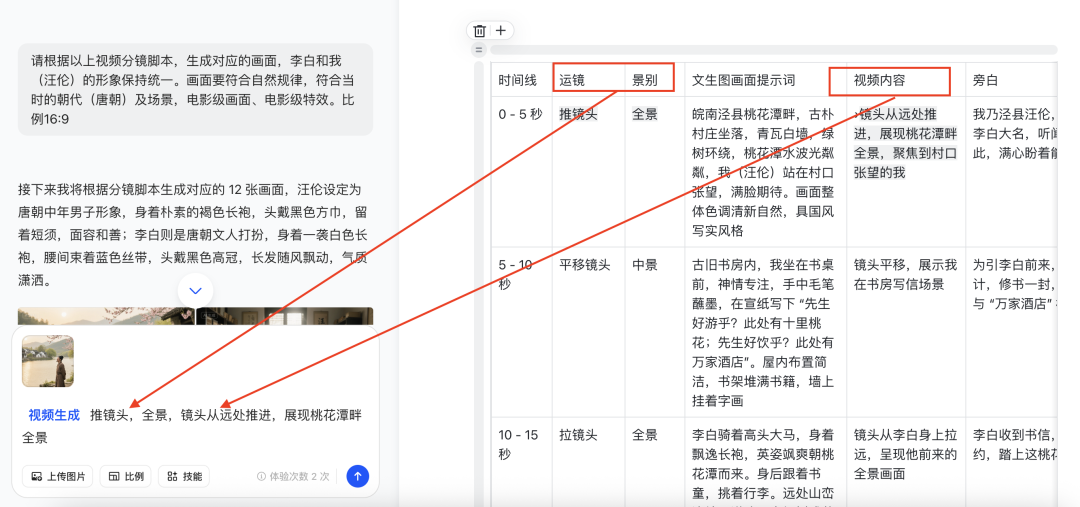
Task: Click 上传图片 upload image button
Action: pos(57,476)
